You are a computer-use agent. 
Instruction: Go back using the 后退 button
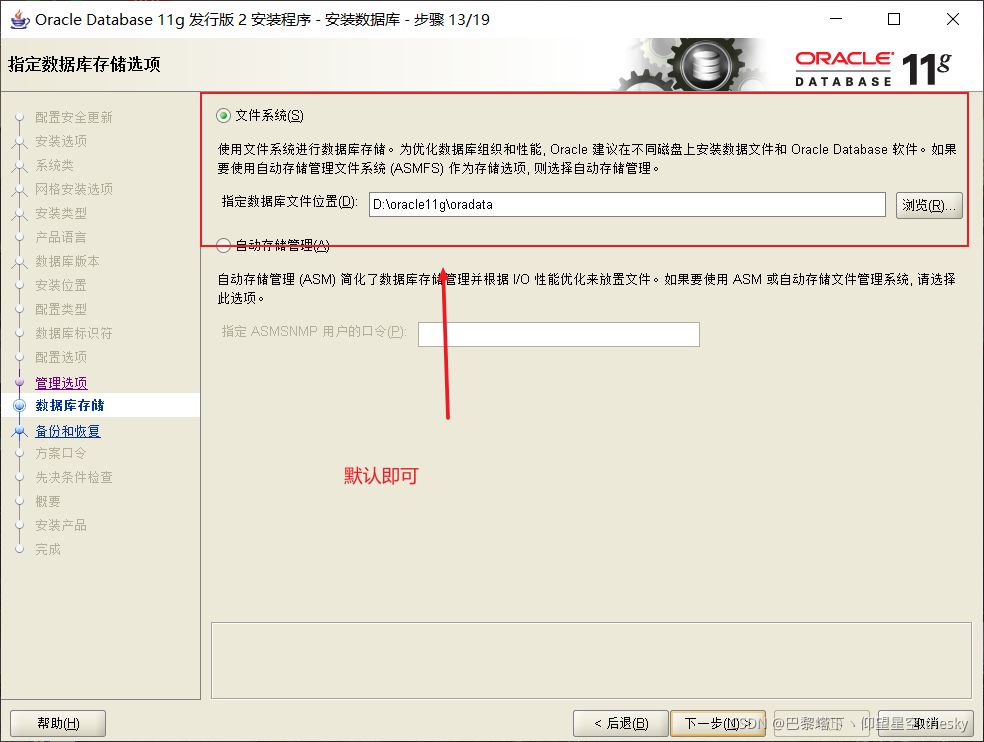pos(621,722)
